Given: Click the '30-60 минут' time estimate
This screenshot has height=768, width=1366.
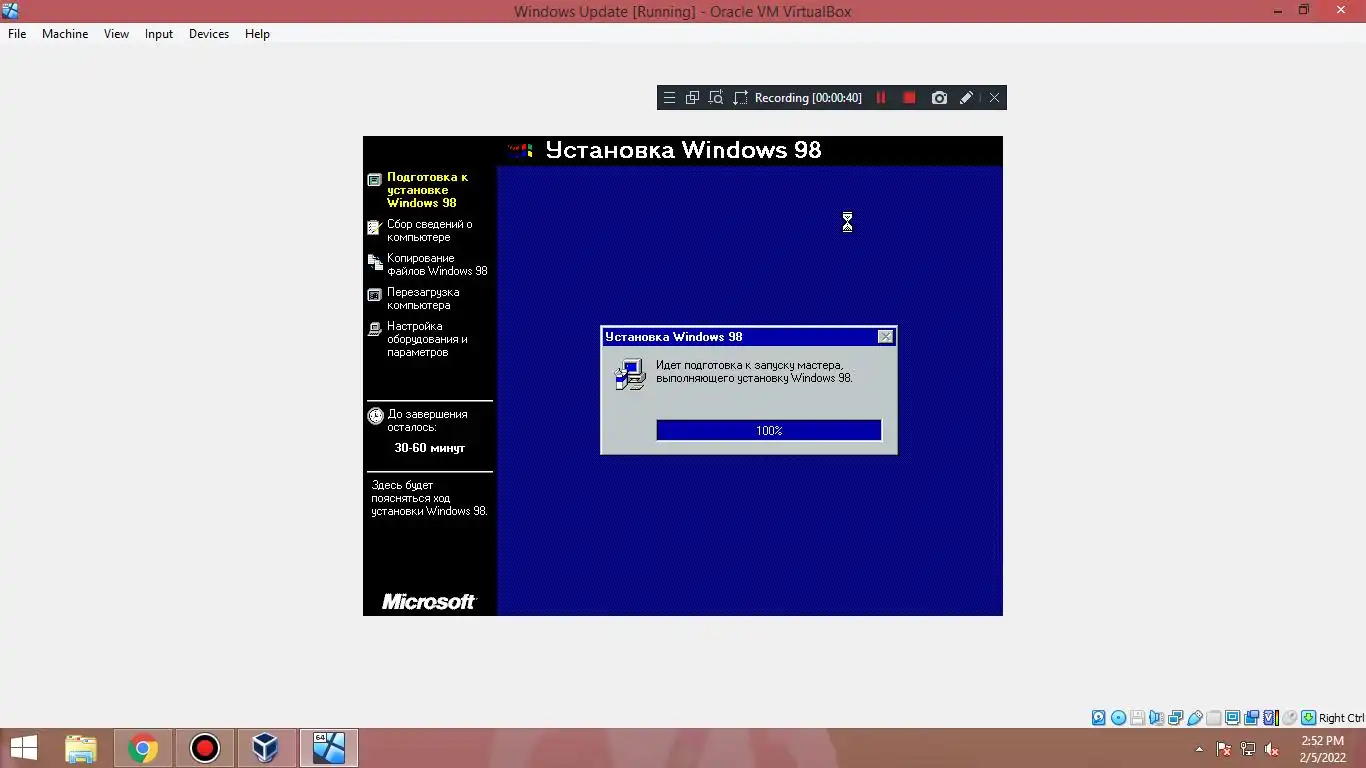Looking at the screenshot, I should (x=430, y=448).
